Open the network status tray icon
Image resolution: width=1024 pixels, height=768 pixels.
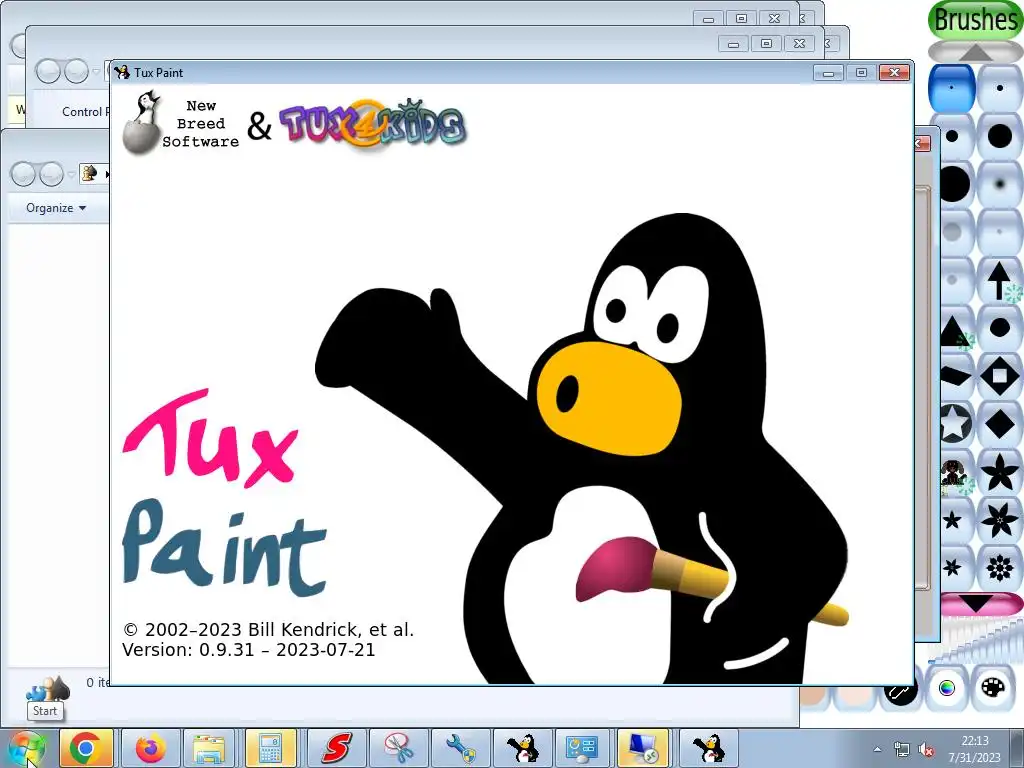pos(901,749)
